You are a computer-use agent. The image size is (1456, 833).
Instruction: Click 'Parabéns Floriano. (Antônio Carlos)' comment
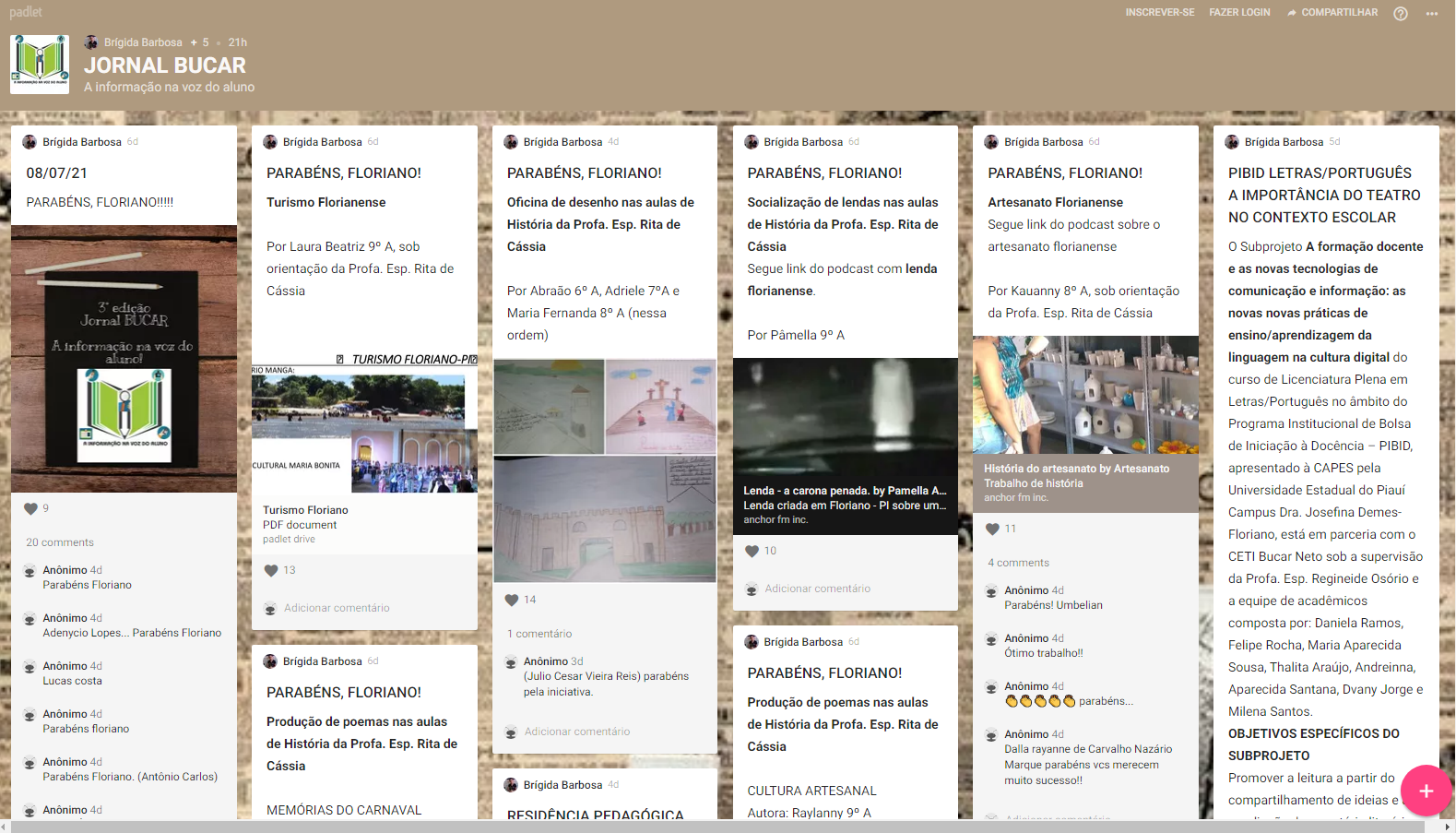tap(130, 777)
